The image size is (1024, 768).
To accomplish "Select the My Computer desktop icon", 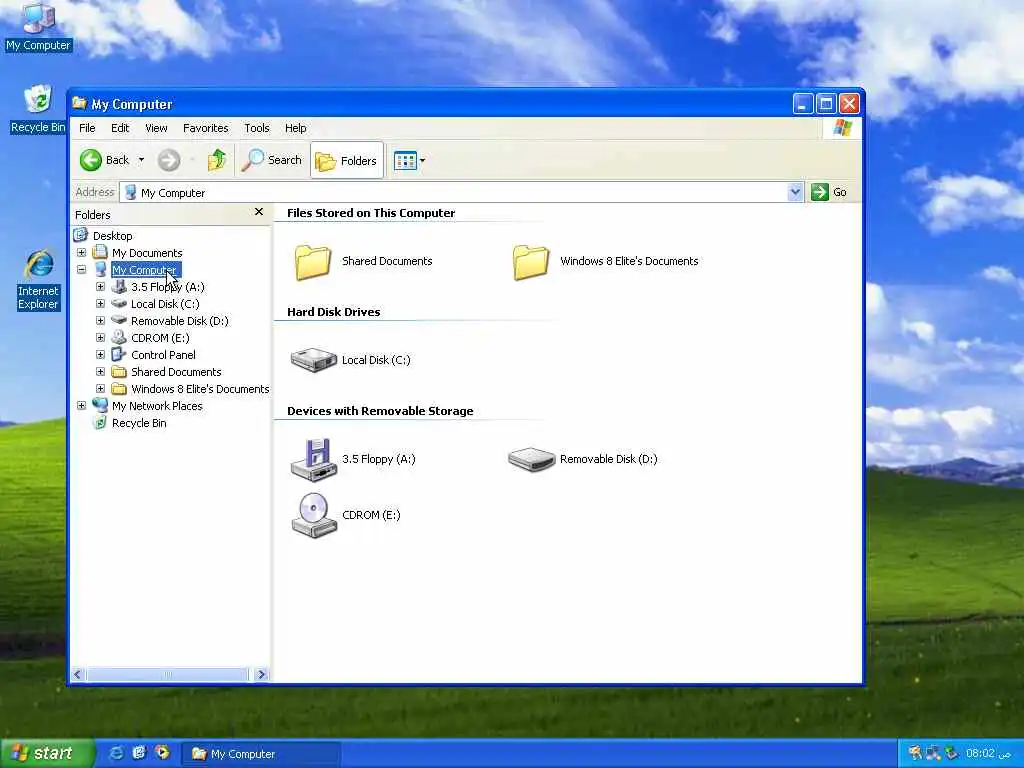I will coord(38,26).
